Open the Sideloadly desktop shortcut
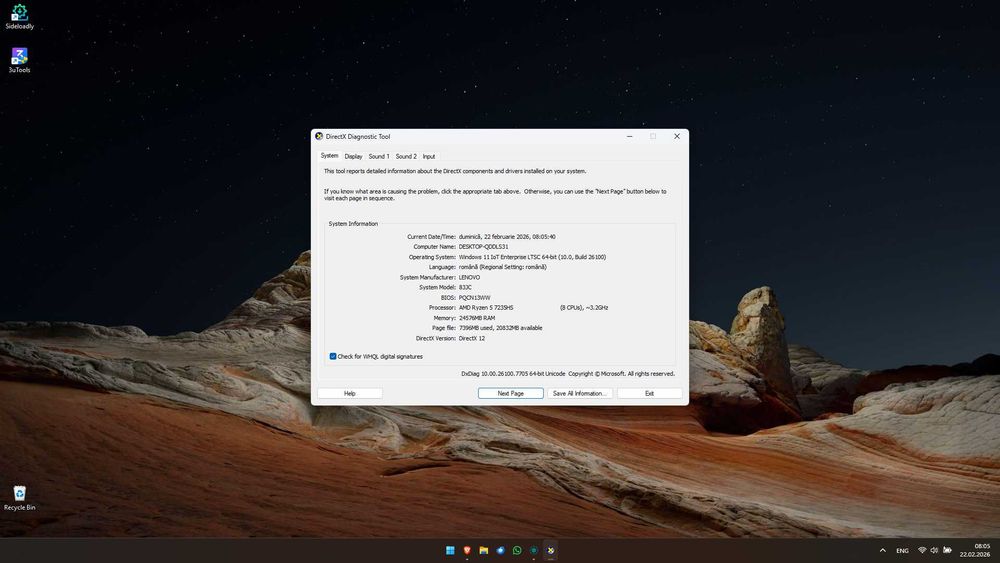 coord(19,17)
